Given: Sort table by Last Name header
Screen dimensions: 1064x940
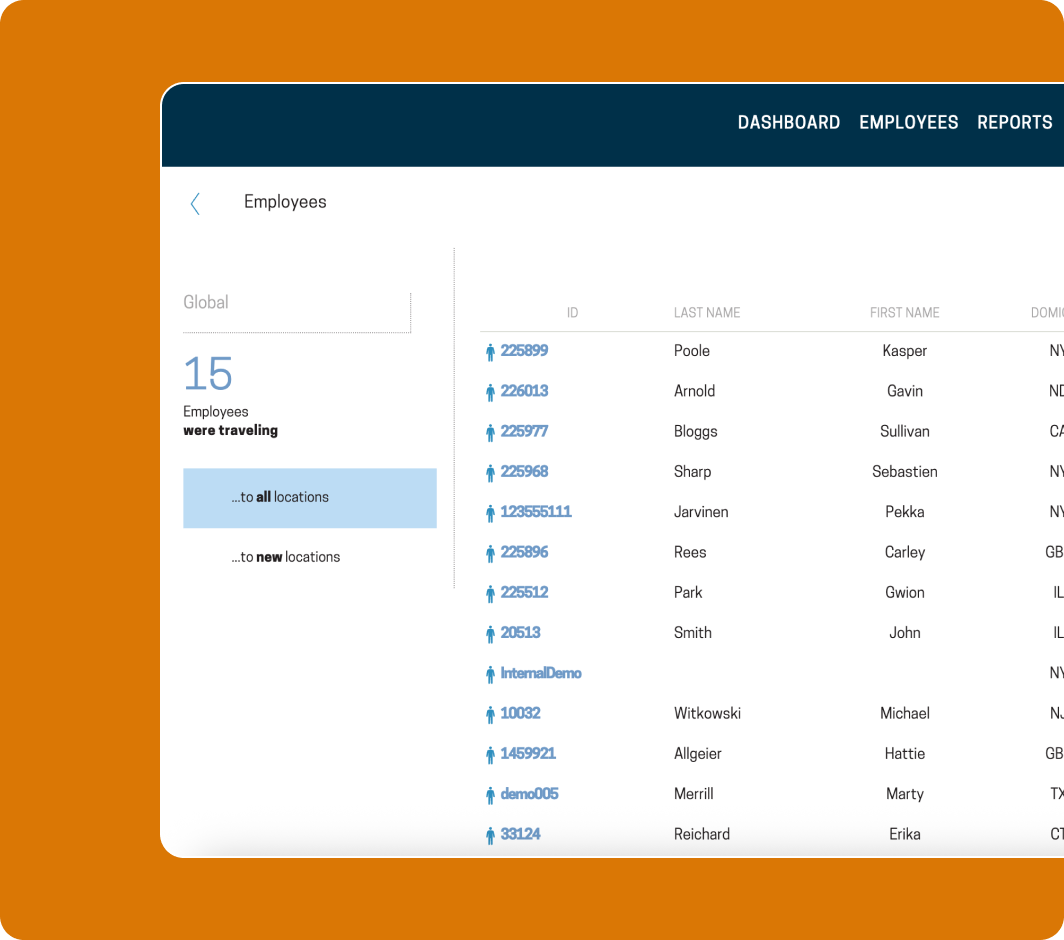Looking at the screenshot, I should [706, 313].
